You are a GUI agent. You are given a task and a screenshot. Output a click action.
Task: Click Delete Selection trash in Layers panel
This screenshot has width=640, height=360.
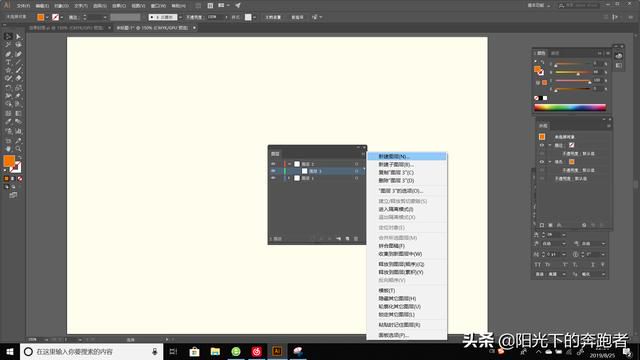point(356,239)
